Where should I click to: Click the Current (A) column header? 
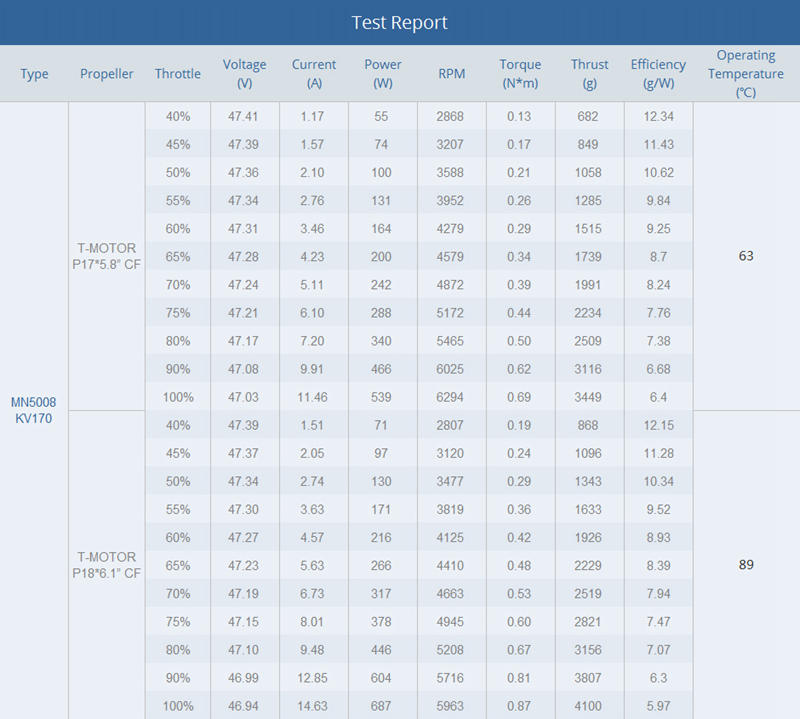pyautogui.click(x=314, y=73)
